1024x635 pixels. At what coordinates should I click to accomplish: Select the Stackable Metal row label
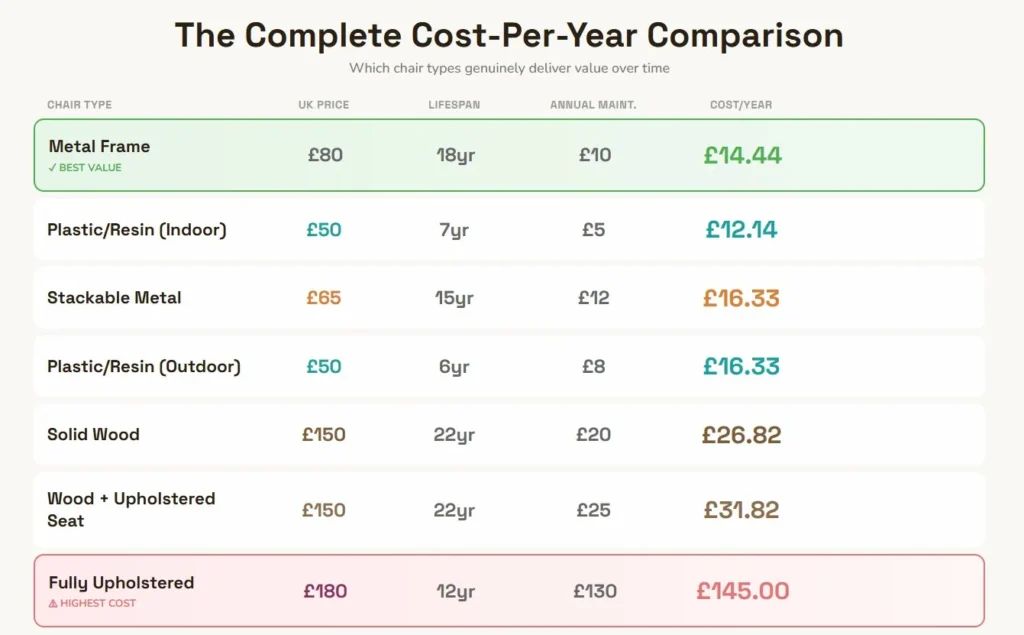click(x=114, y=298)
